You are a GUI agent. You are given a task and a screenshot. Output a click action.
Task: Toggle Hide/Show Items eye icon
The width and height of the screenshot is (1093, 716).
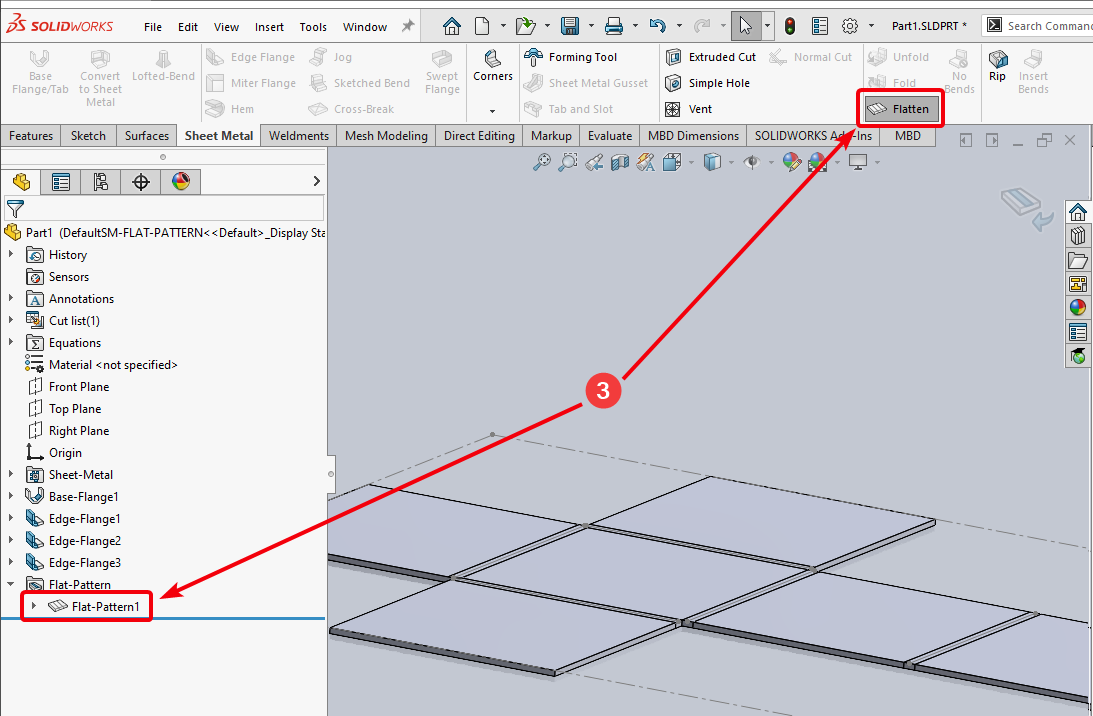(x=751, y=162)
